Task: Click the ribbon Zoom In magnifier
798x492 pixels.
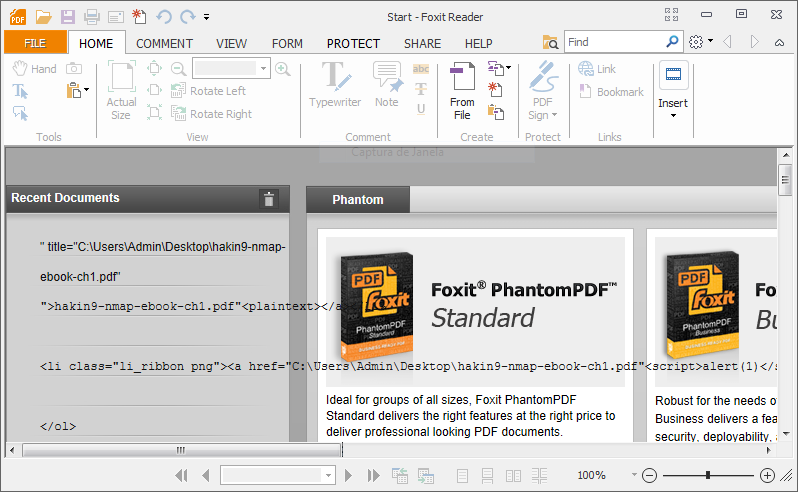Action: point(282,69)
